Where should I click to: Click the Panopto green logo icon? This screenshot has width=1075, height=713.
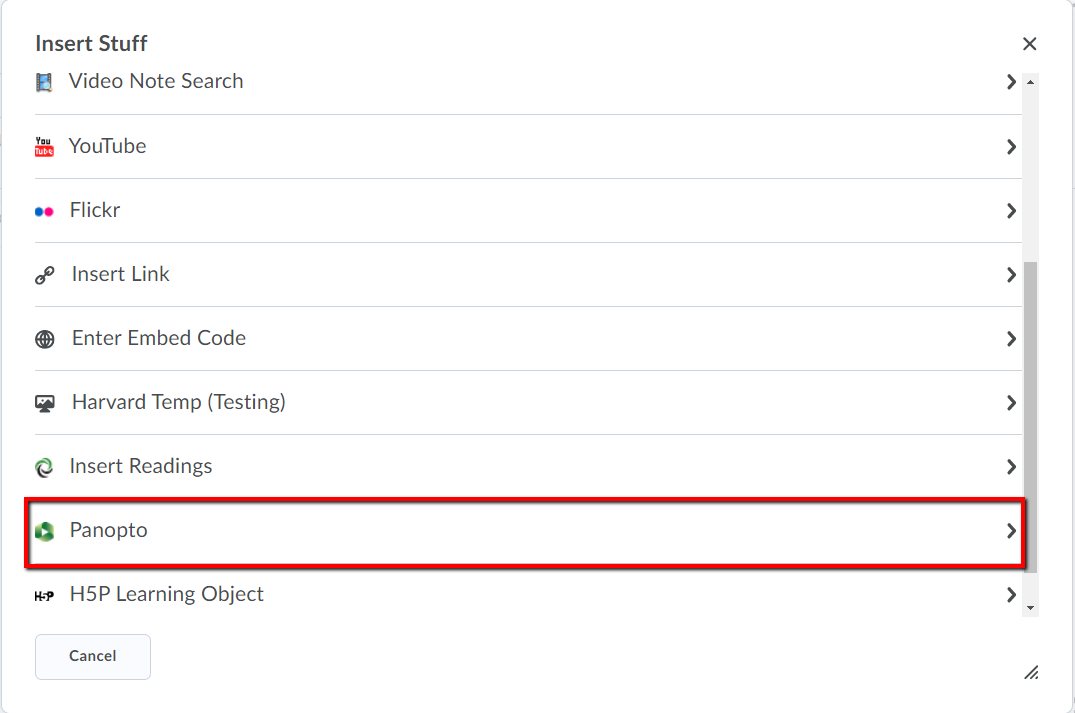45,531
